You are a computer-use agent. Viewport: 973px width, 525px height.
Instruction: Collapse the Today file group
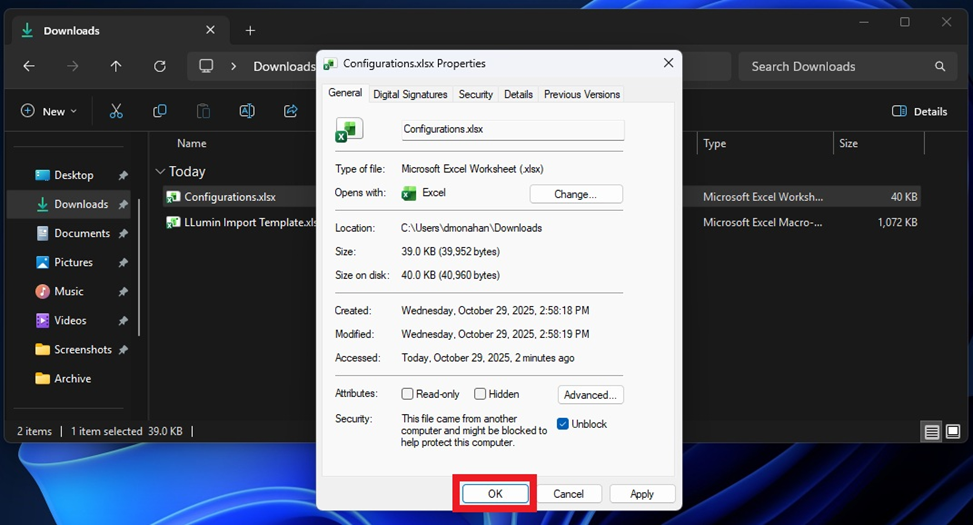[161, 171]
